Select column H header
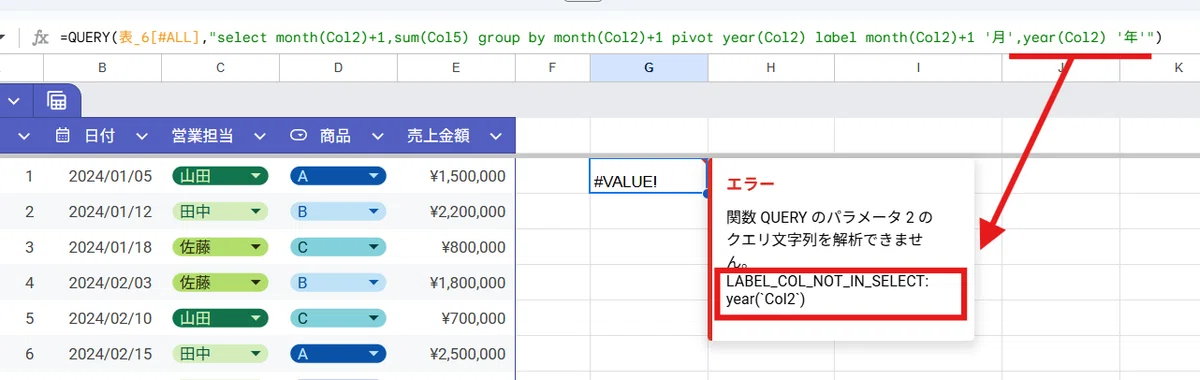Screen dimensions: 1200x380 pyautogui.click(x=770, y=67)
